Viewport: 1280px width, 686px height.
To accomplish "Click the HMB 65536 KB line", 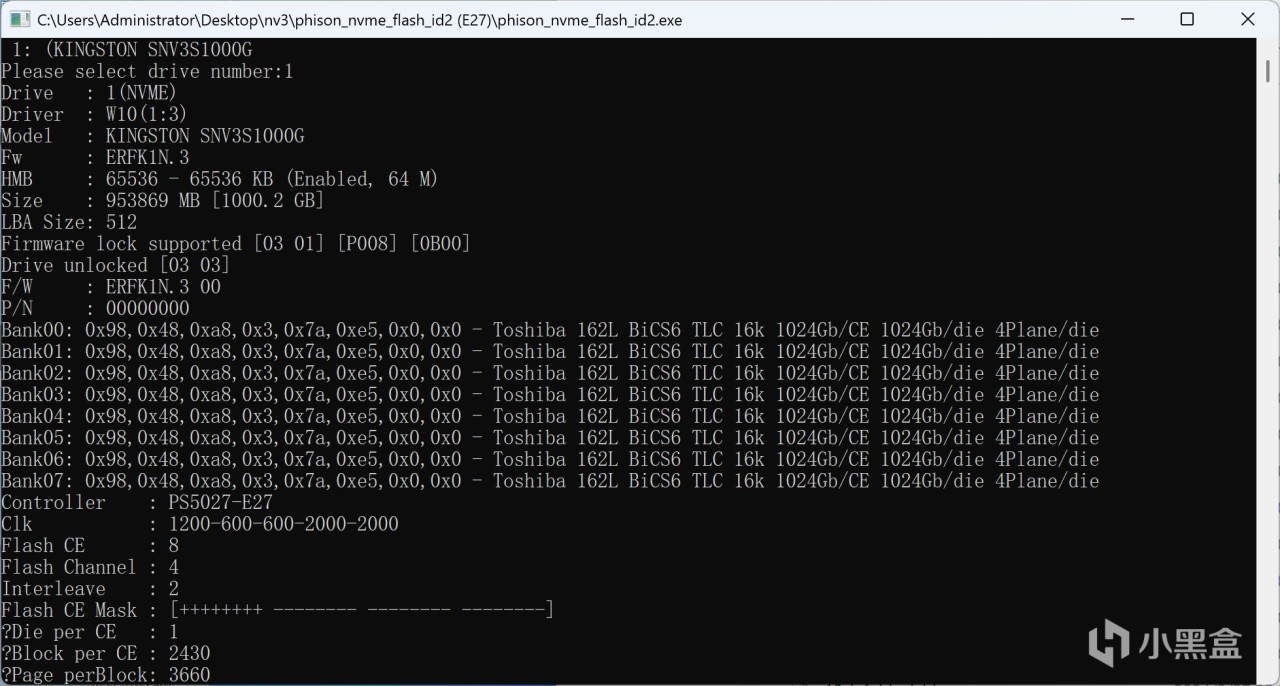I will point(220,179).
